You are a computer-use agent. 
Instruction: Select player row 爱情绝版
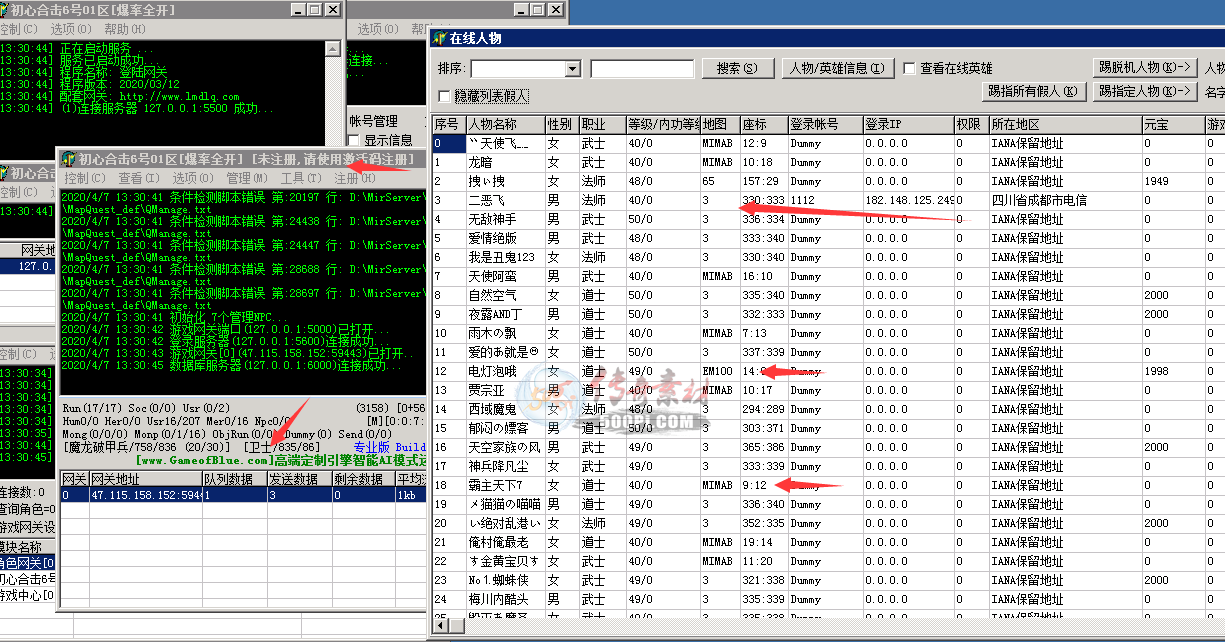click(x=828, y=238)
